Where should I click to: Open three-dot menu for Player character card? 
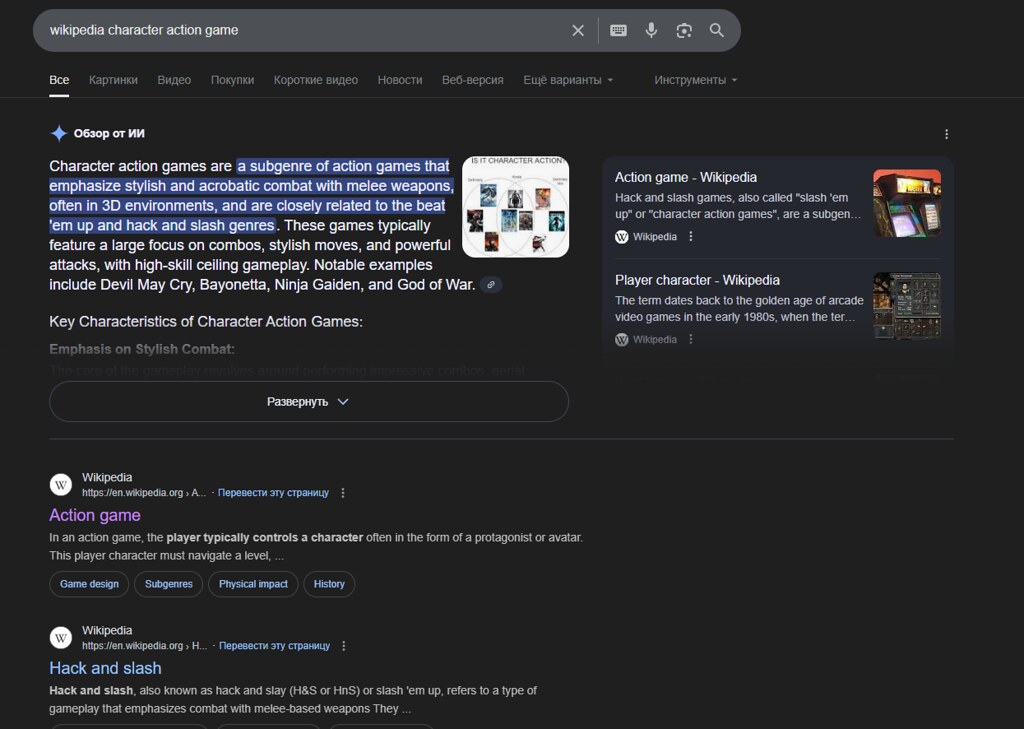691,339
